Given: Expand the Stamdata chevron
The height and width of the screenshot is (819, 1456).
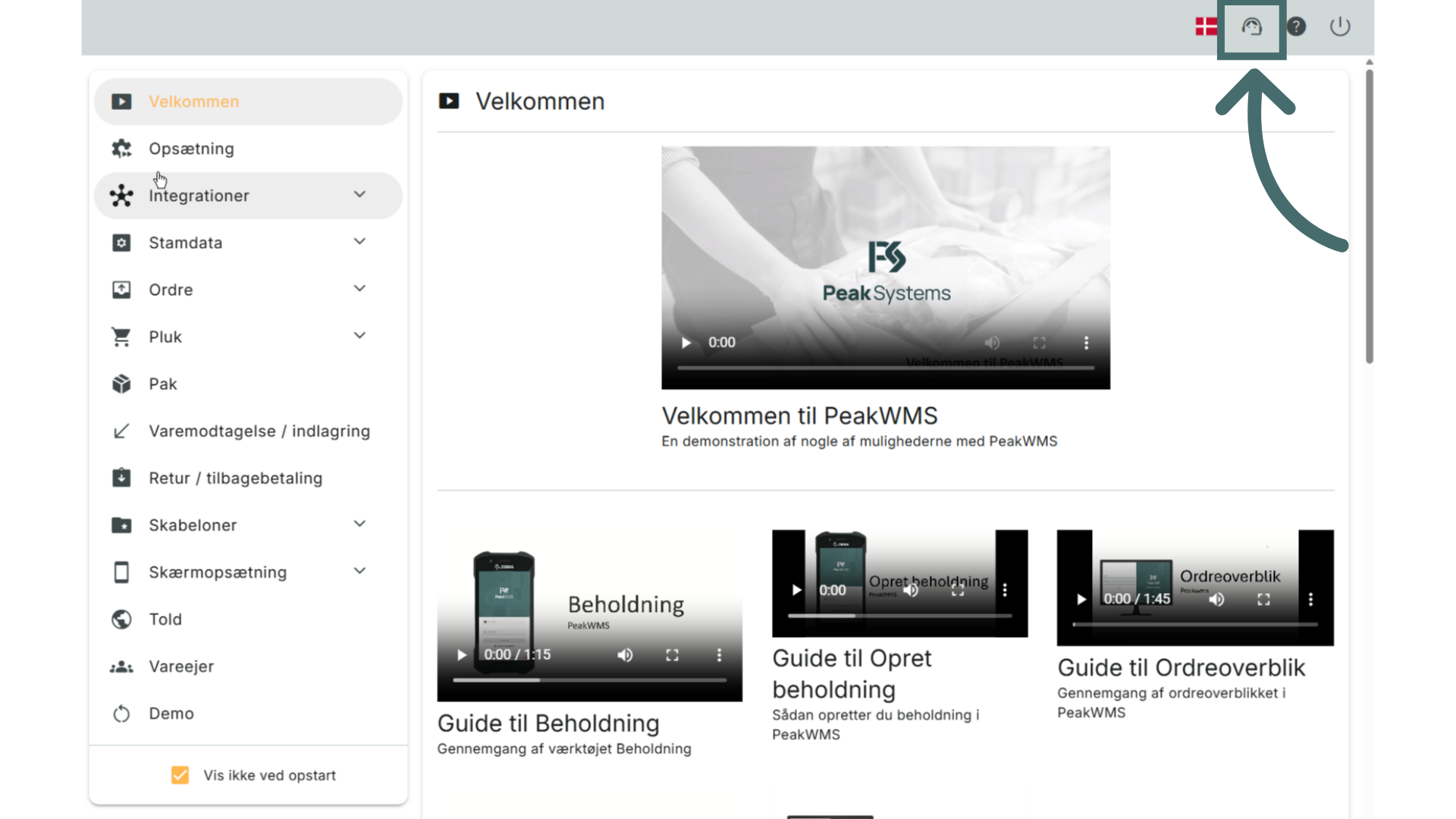Looking at the screenshot, I should point(359,242).
